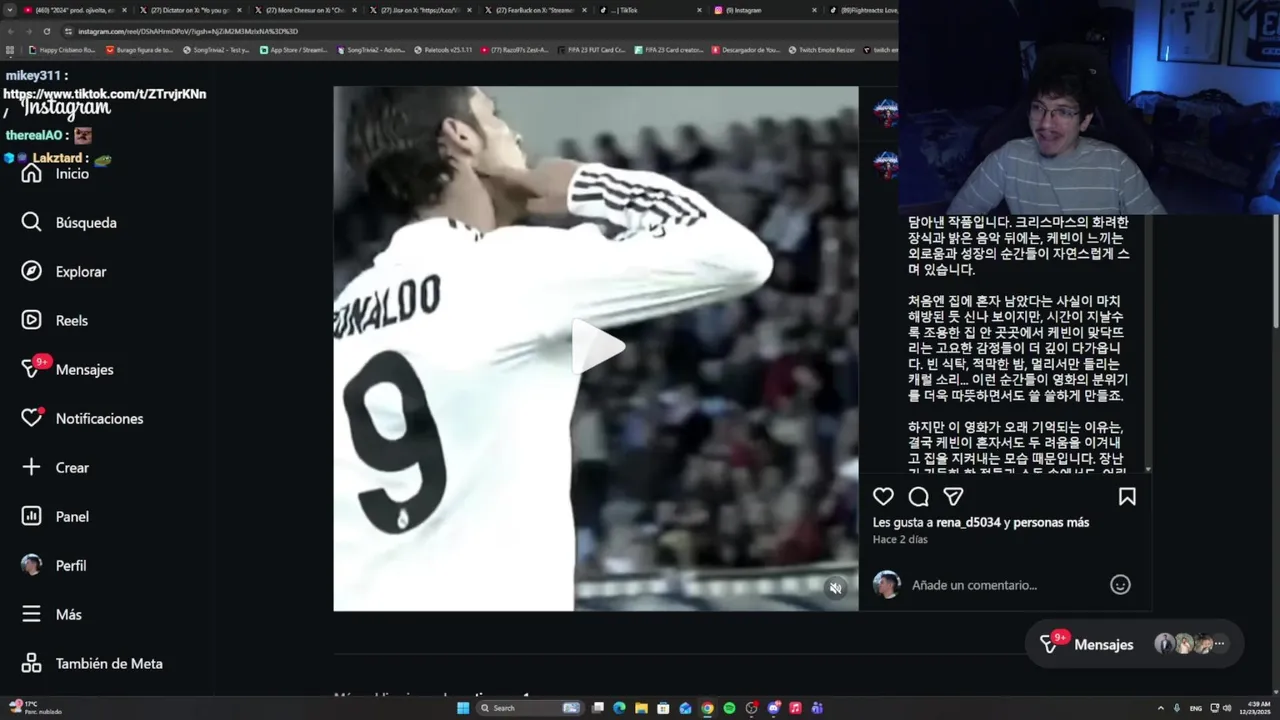This screenshot has width=1280, height=720.
Task: Switch to the TikTok browser tab
Action: click(650, 10)
